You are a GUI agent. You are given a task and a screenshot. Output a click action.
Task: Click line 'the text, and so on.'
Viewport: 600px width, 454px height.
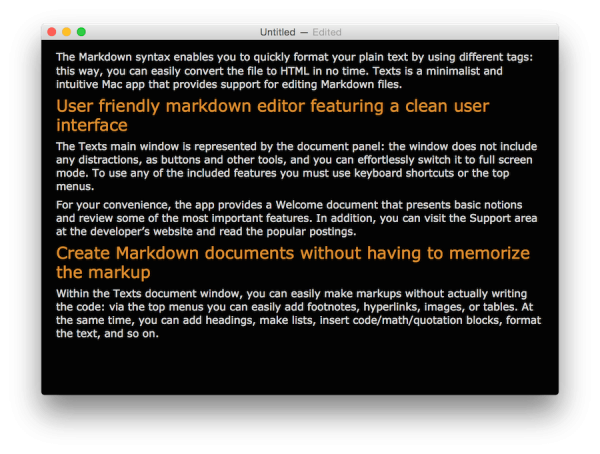coord(107,333)
